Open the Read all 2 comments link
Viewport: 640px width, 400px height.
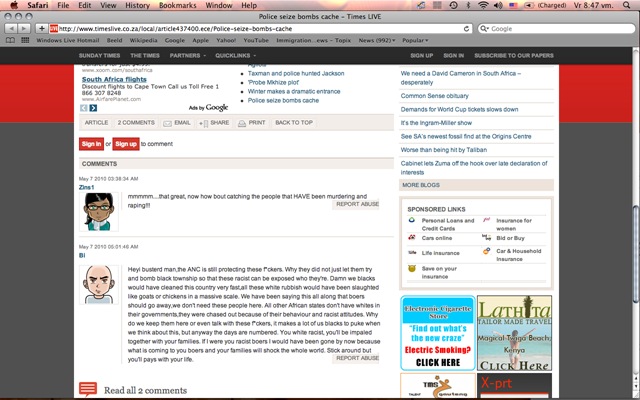(145, 390)
